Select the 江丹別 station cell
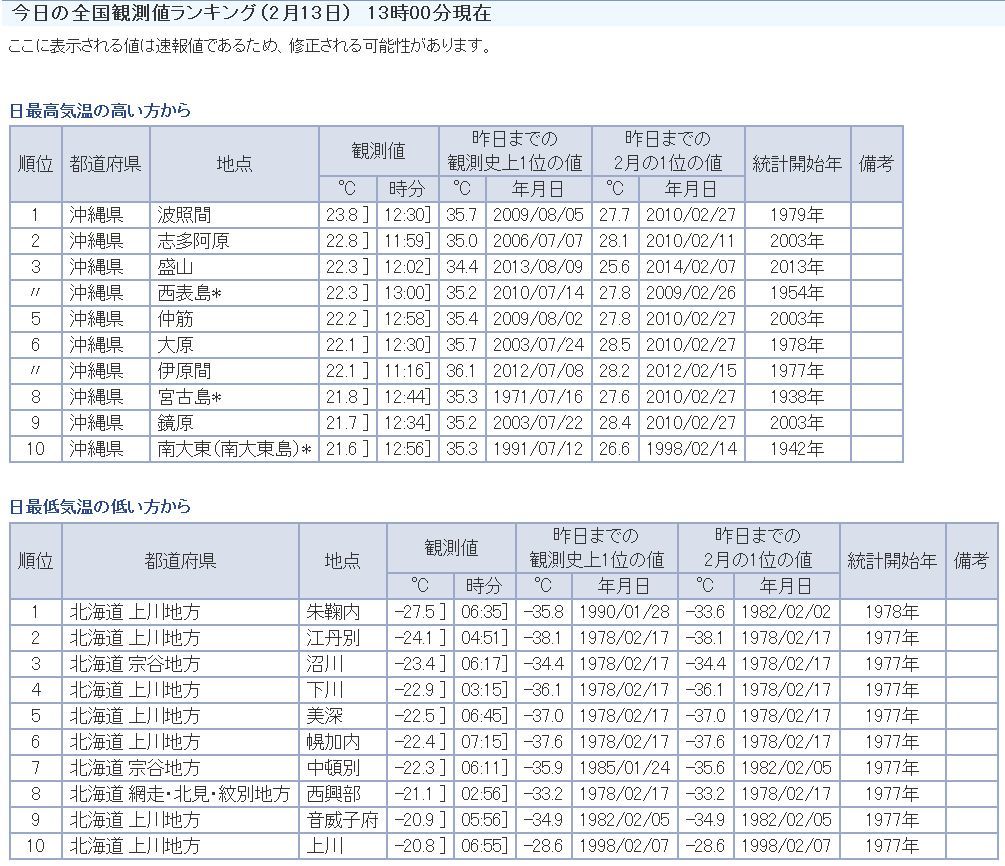The image size is (1005, 866). click(342, 638)
